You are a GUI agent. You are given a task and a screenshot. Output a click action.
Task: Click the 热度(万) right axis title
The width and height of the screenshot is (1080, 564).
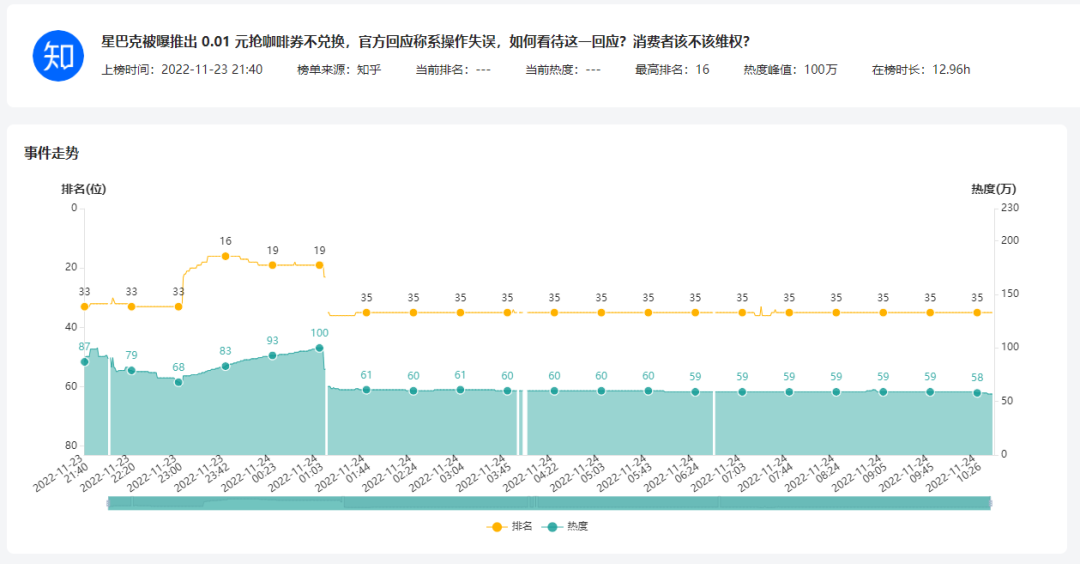pos(993,189)
